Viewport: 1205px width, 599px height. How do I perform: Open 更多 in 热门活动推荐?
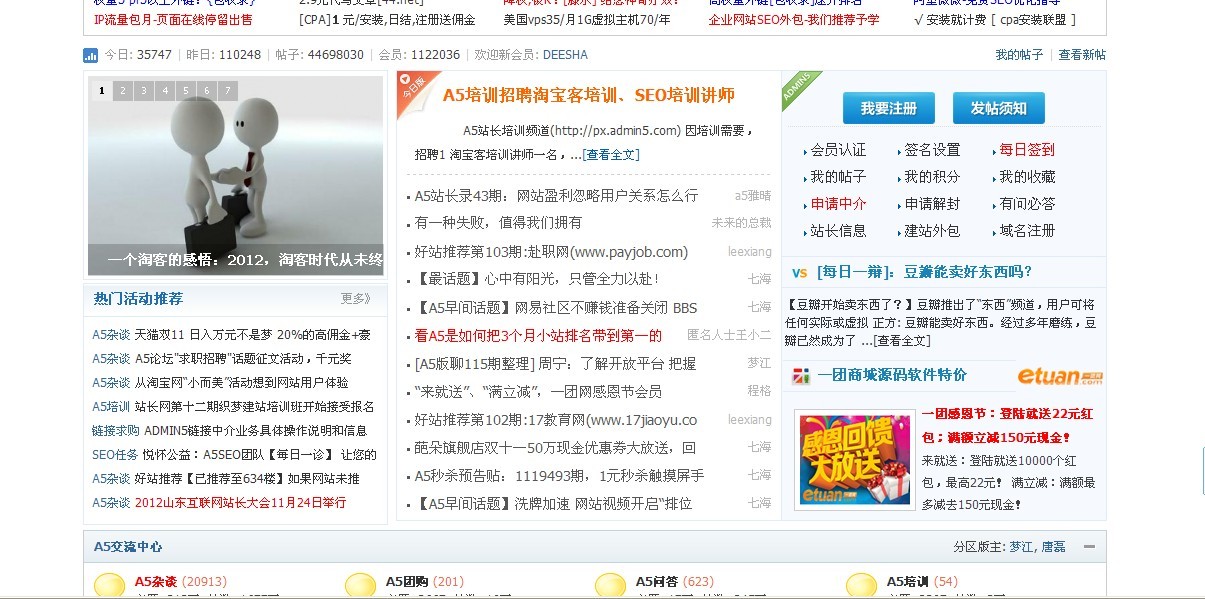click(356, 298)
